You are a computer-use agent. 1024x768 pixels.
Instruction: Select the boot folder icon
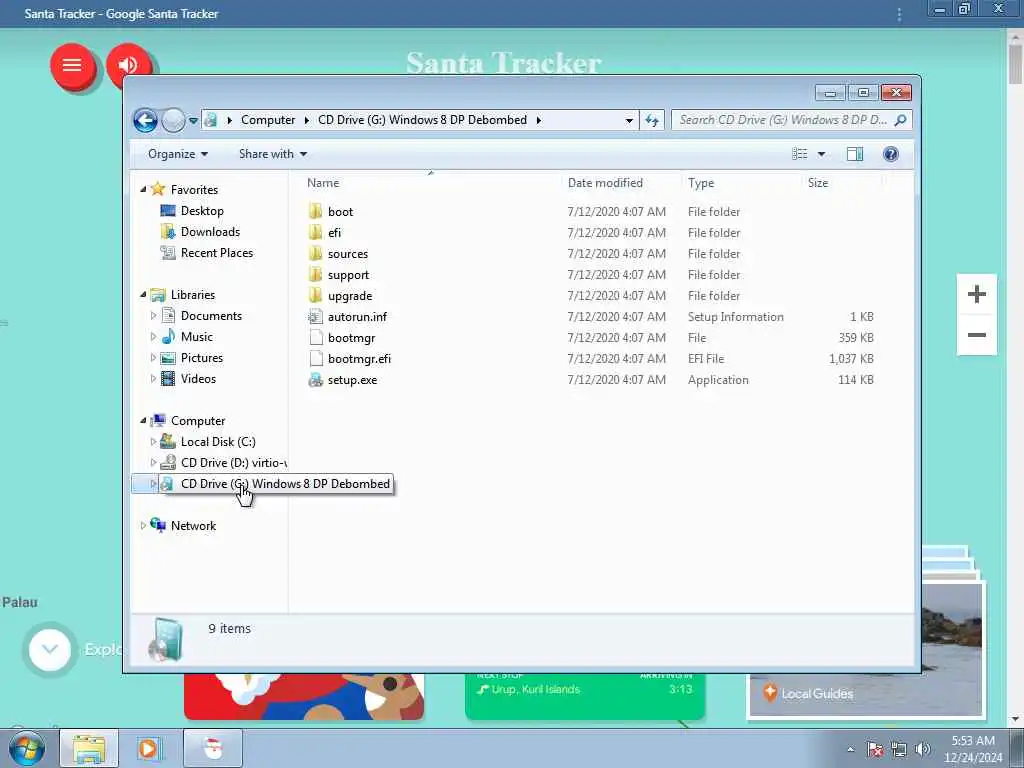click(x=315, y=211)
